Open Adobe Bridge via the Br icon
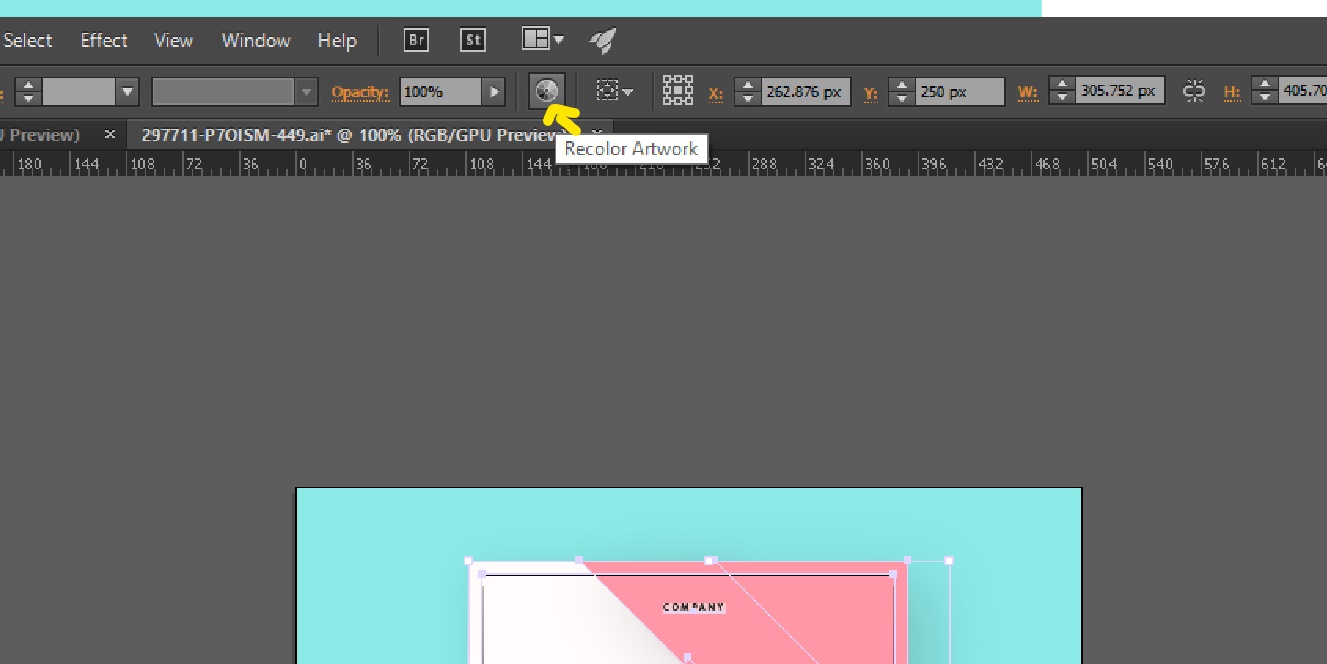 416,40
